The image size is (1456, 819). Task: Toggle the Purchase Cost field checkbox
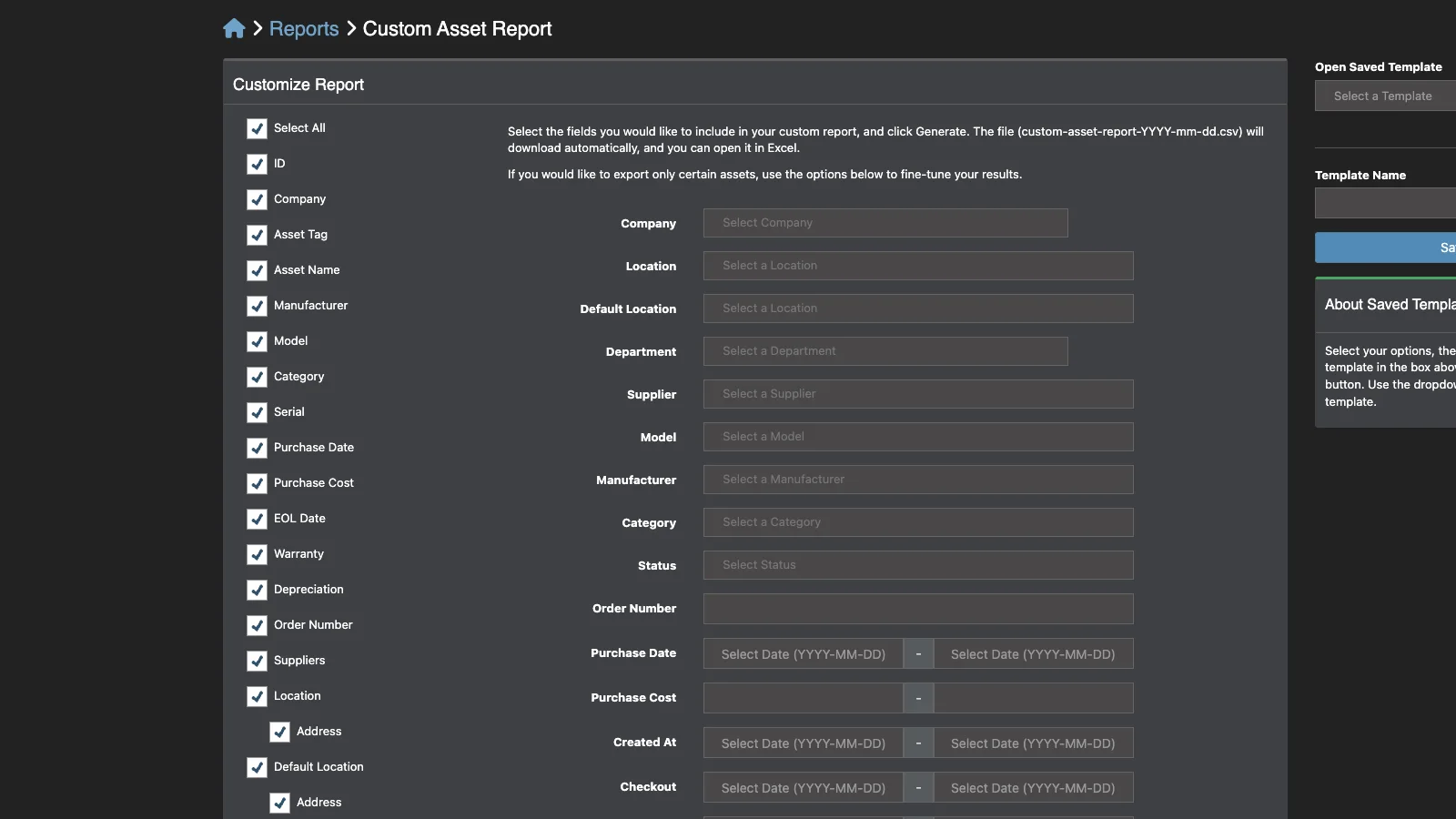pos(257,483)
